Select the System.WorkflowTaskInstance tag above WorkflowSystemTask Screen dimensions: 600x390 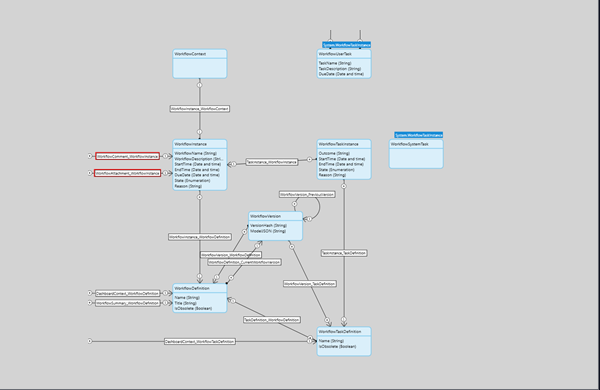pos(419,135)
